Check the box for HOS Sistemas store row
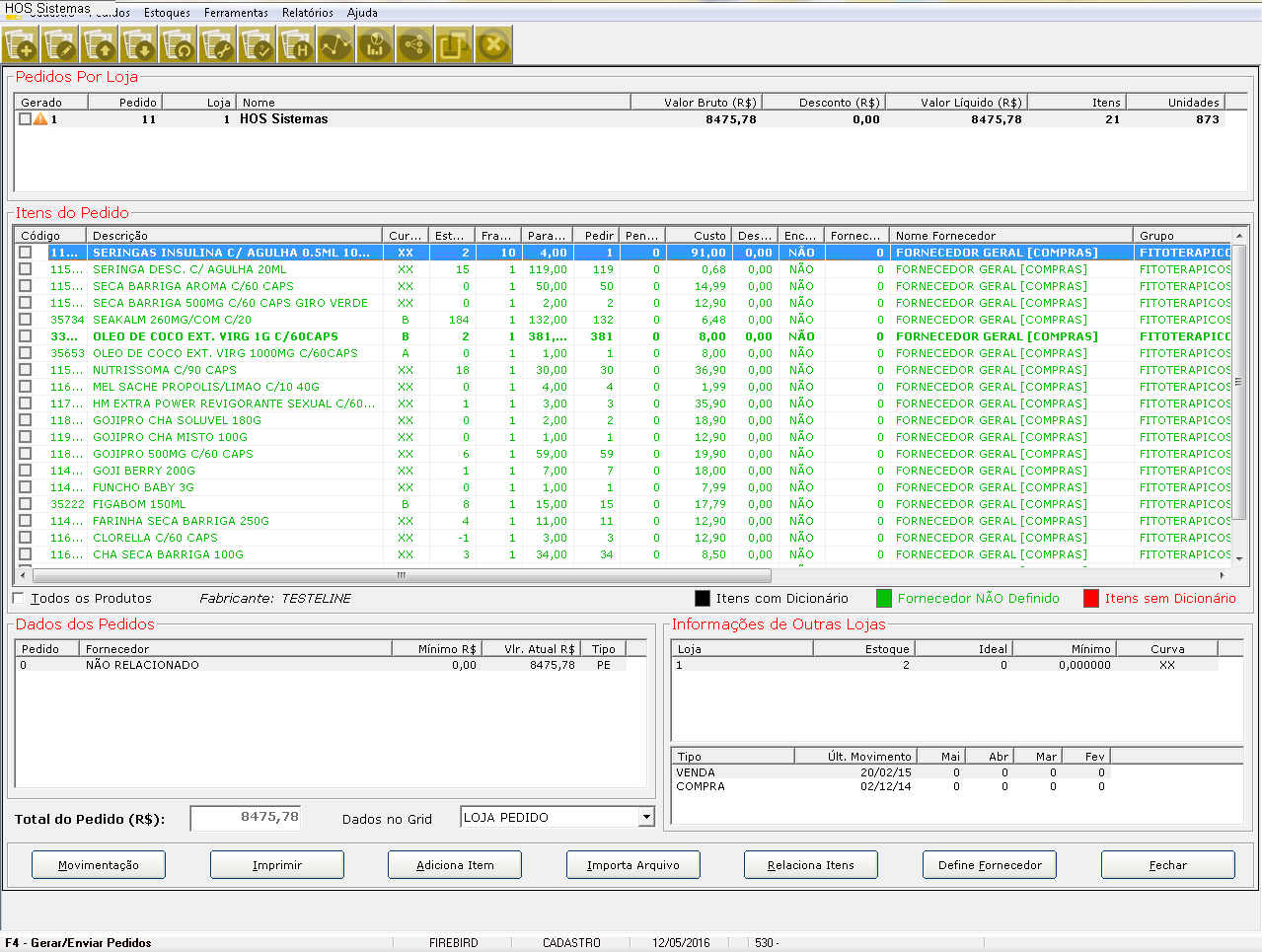 (x=25, y=118)
